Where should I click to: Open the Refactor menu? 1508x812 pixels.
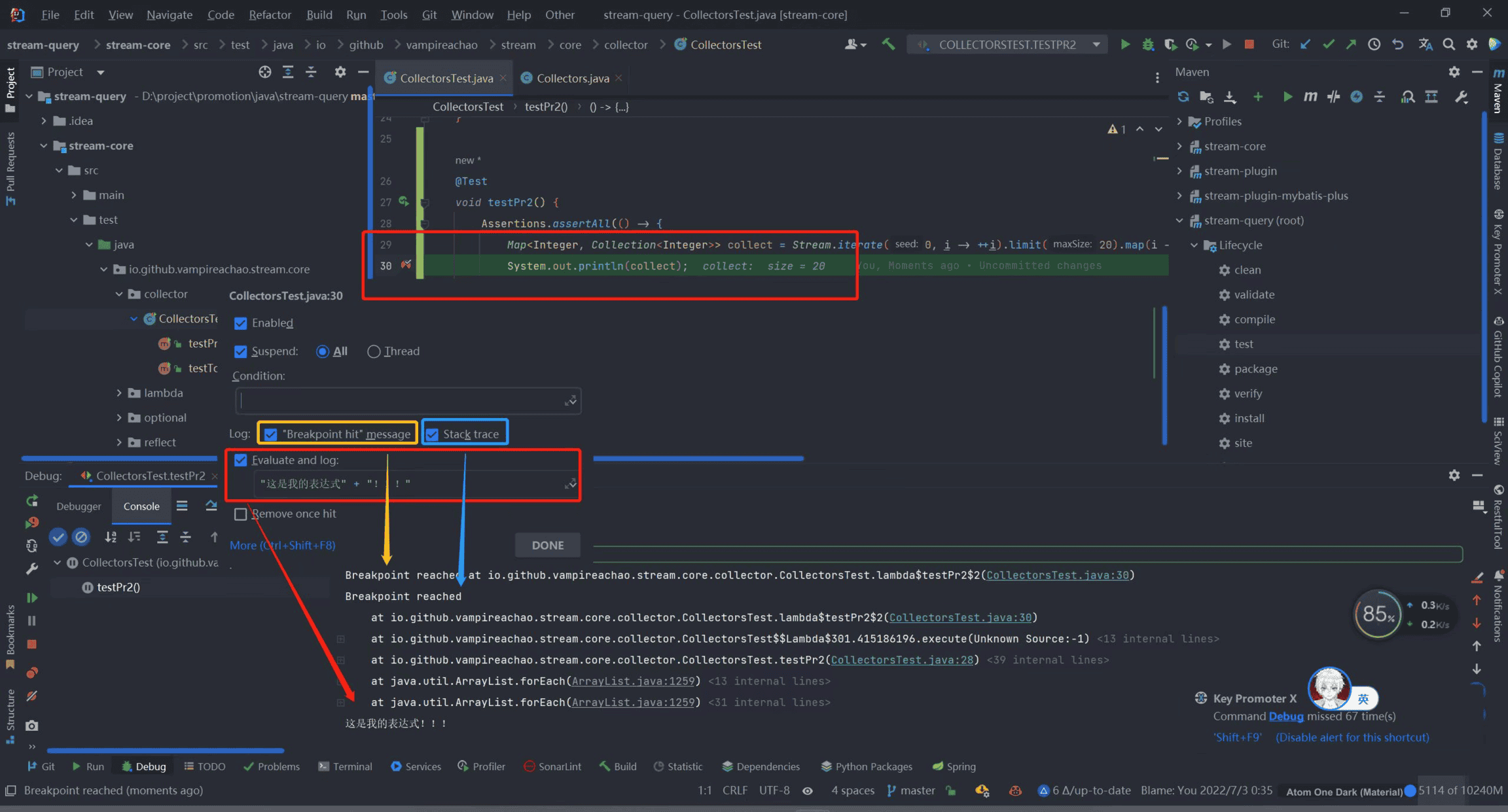click(270, 14)
